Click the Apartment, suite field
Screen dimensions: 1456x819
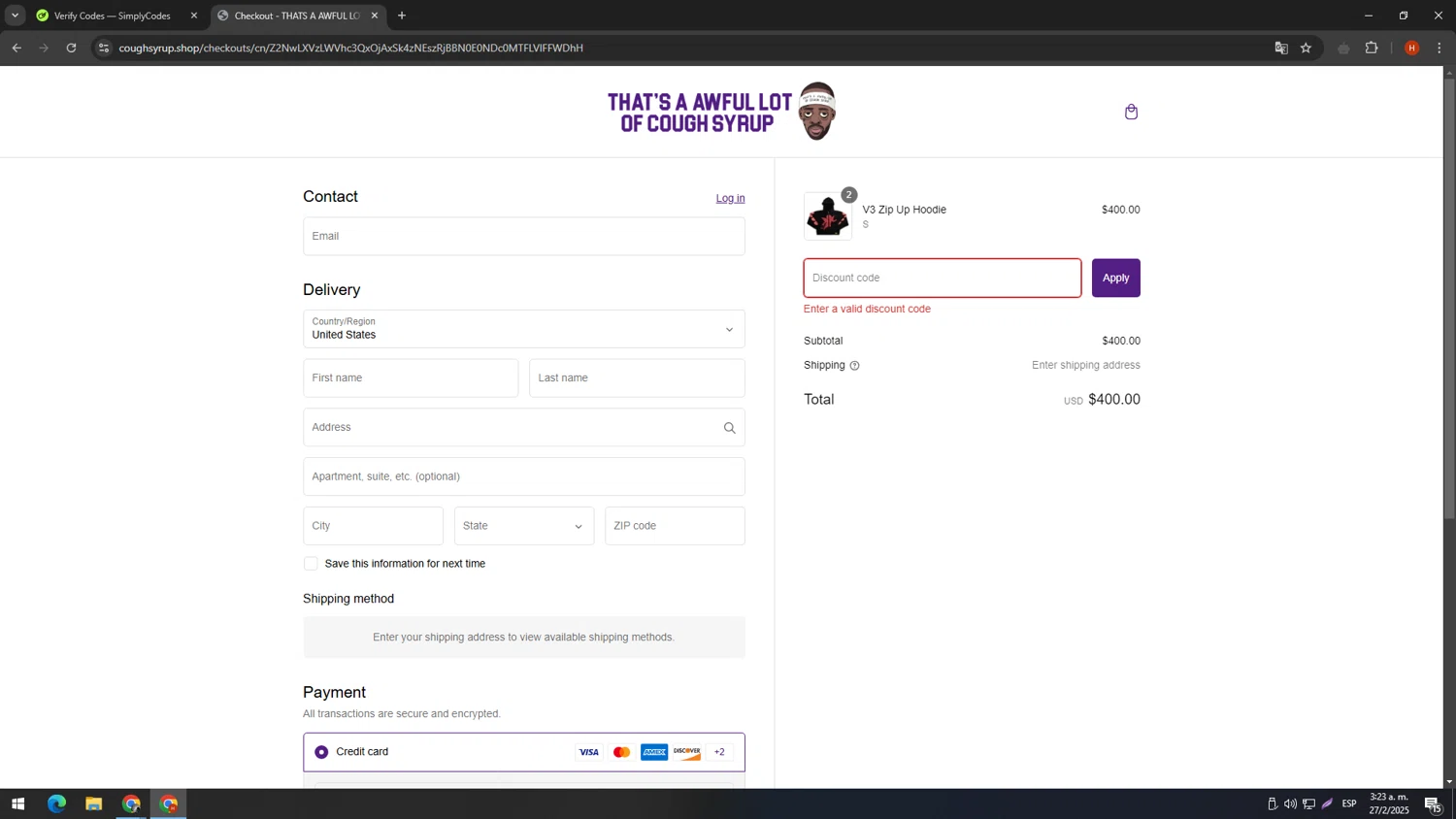click(524, 476)
